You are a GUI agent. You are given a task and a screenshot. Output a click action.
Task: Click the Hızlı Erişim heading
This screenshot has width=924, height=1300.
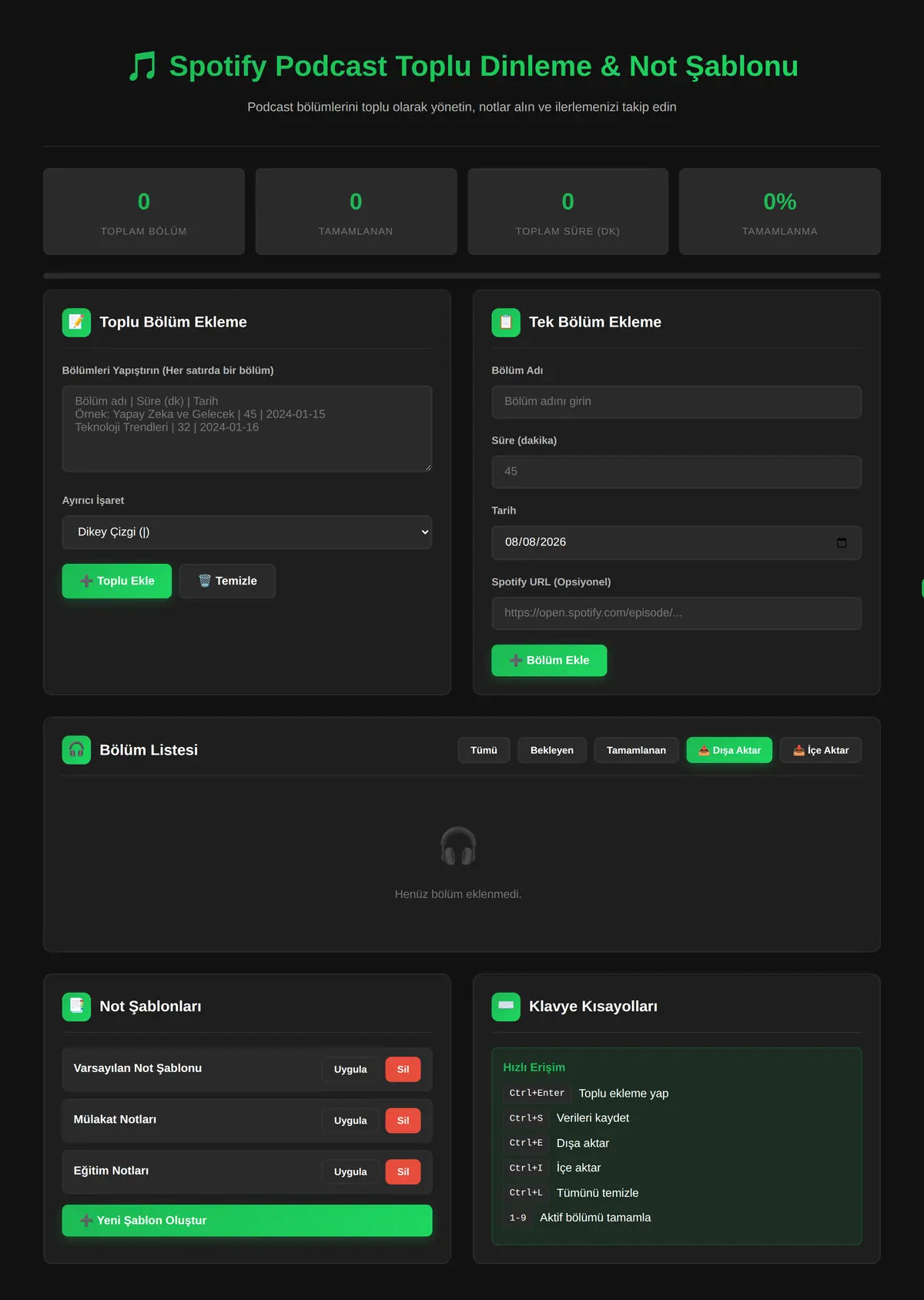(534, 1067)
